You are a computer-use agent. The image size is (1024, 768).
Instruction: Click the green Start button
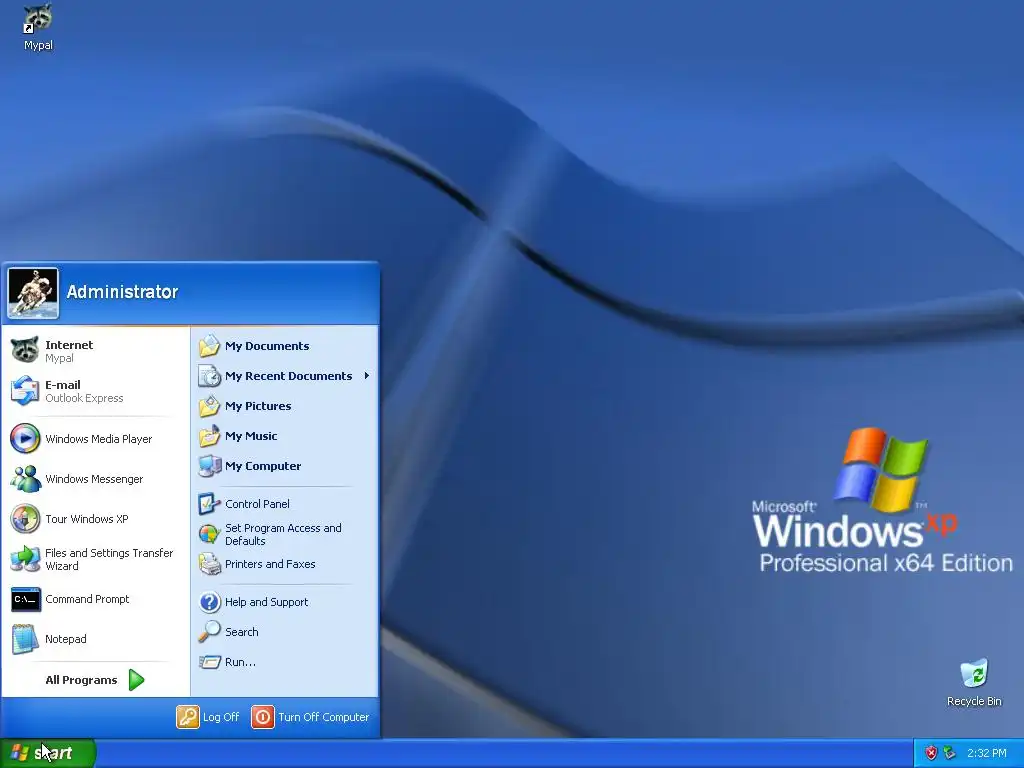pos(48,753)
